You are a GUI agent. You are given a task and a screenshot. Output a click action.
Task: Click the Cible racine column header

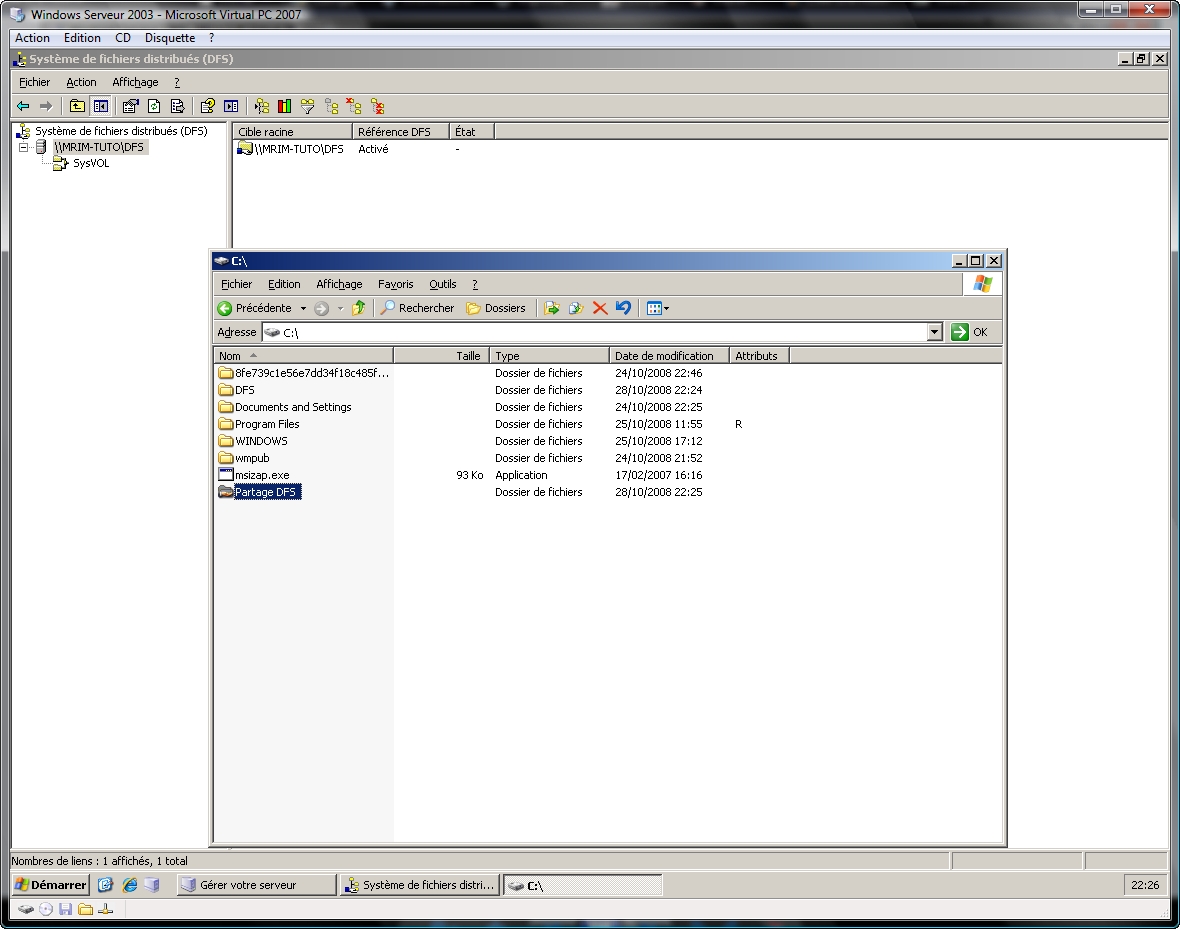pyautogui.click(x=292, y=132)
